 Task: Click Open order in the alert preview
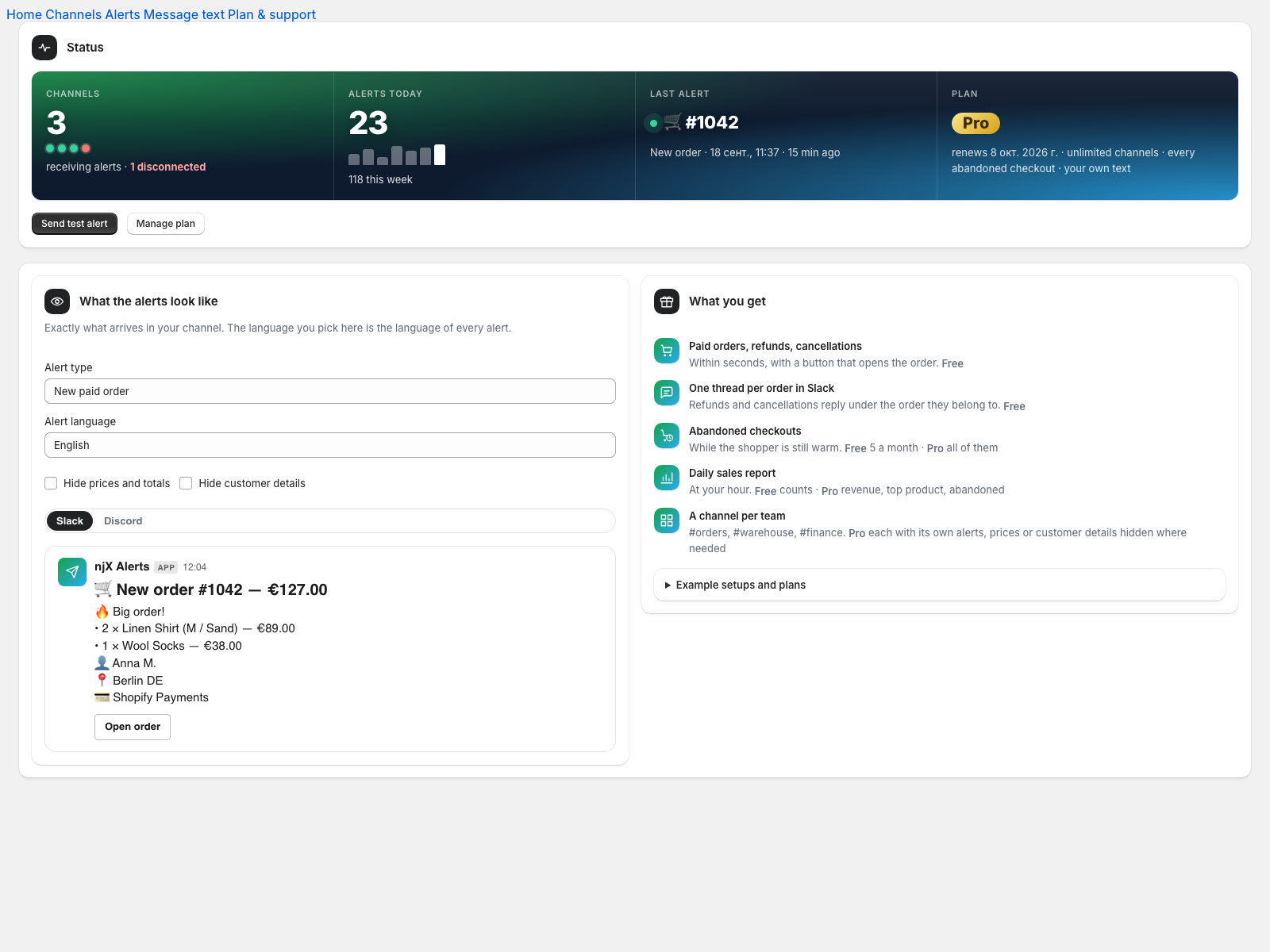click(x=133, y=727)
